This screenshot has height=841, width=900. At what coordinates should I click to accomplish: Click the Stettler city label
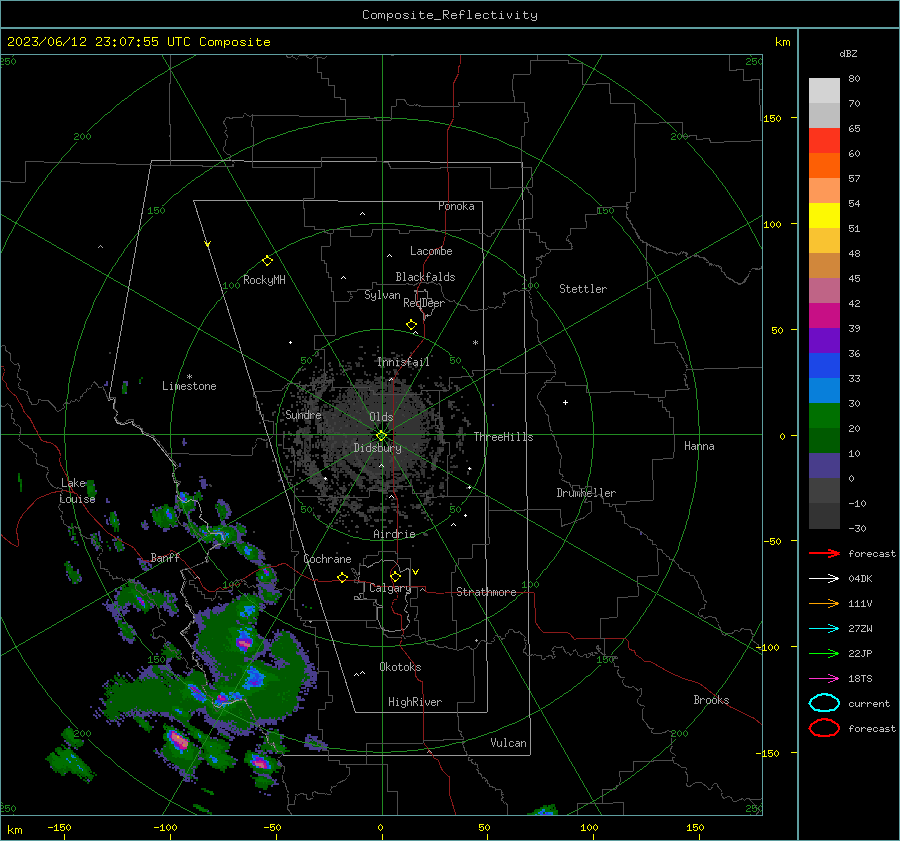[x=583, y=289]
